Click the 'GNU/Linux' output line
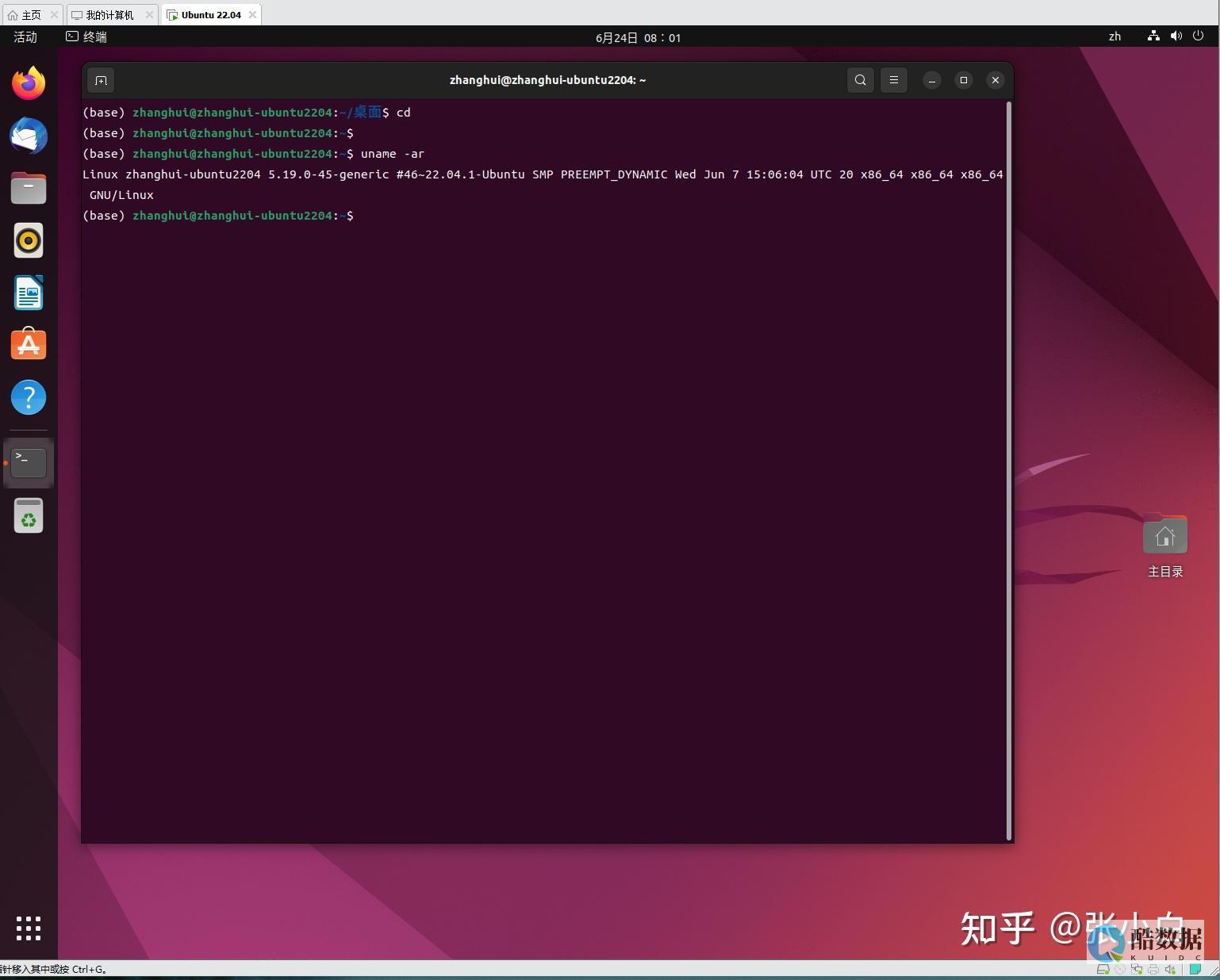1220x980 pixels. pyautogui.click(x=121, y=195)
